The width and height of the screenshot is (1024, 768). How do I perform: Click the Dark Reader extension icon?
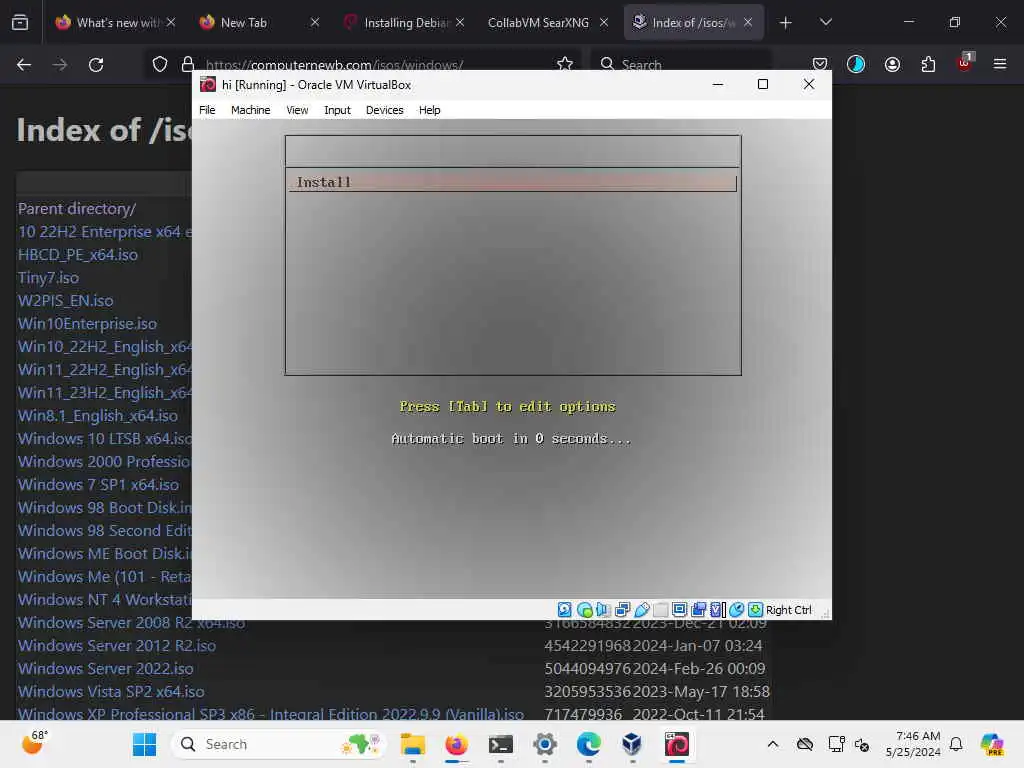pos(856,64)
